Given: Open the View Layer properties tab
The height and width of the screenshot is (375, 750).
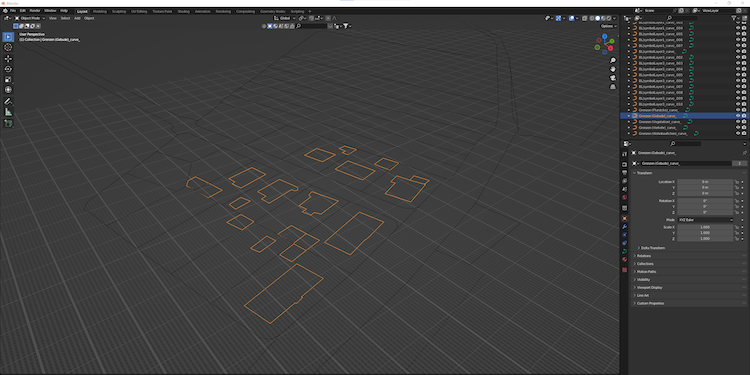Looking at the screenshot, I should pos(624,181).
